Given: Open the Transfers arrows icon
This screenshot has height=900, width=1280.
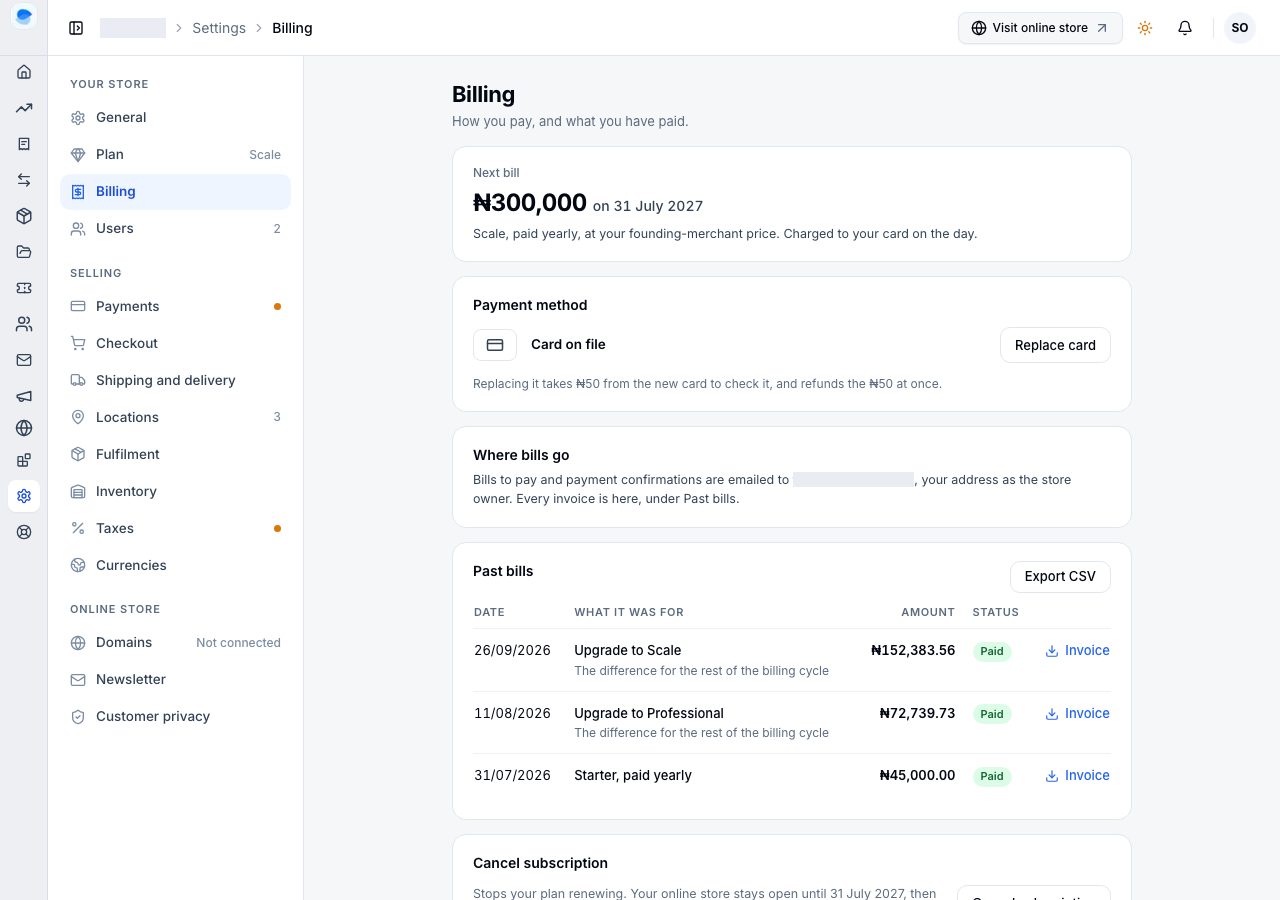Looking at the screenshot, I should coord(24,180).
